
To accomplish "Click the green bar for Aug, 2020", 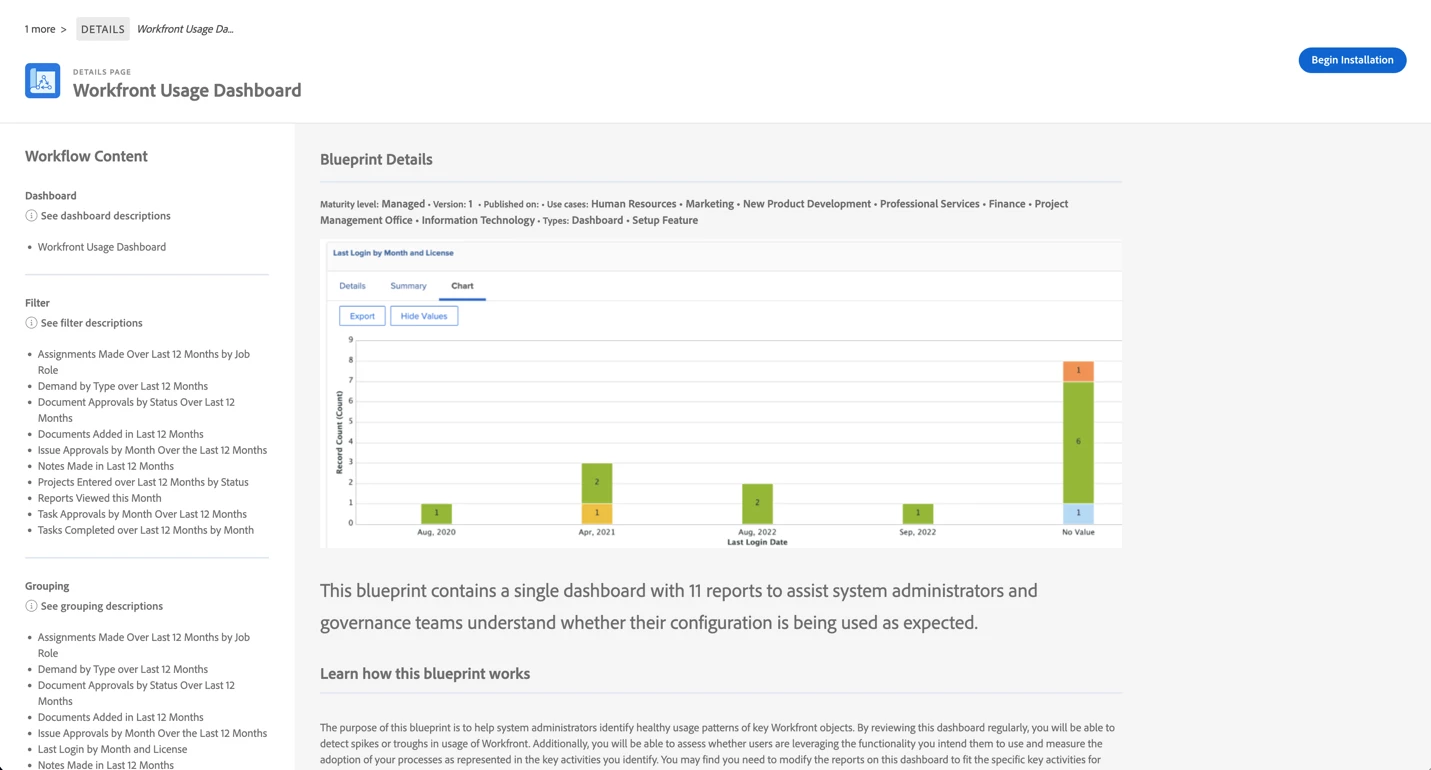I will click(436, 513).
